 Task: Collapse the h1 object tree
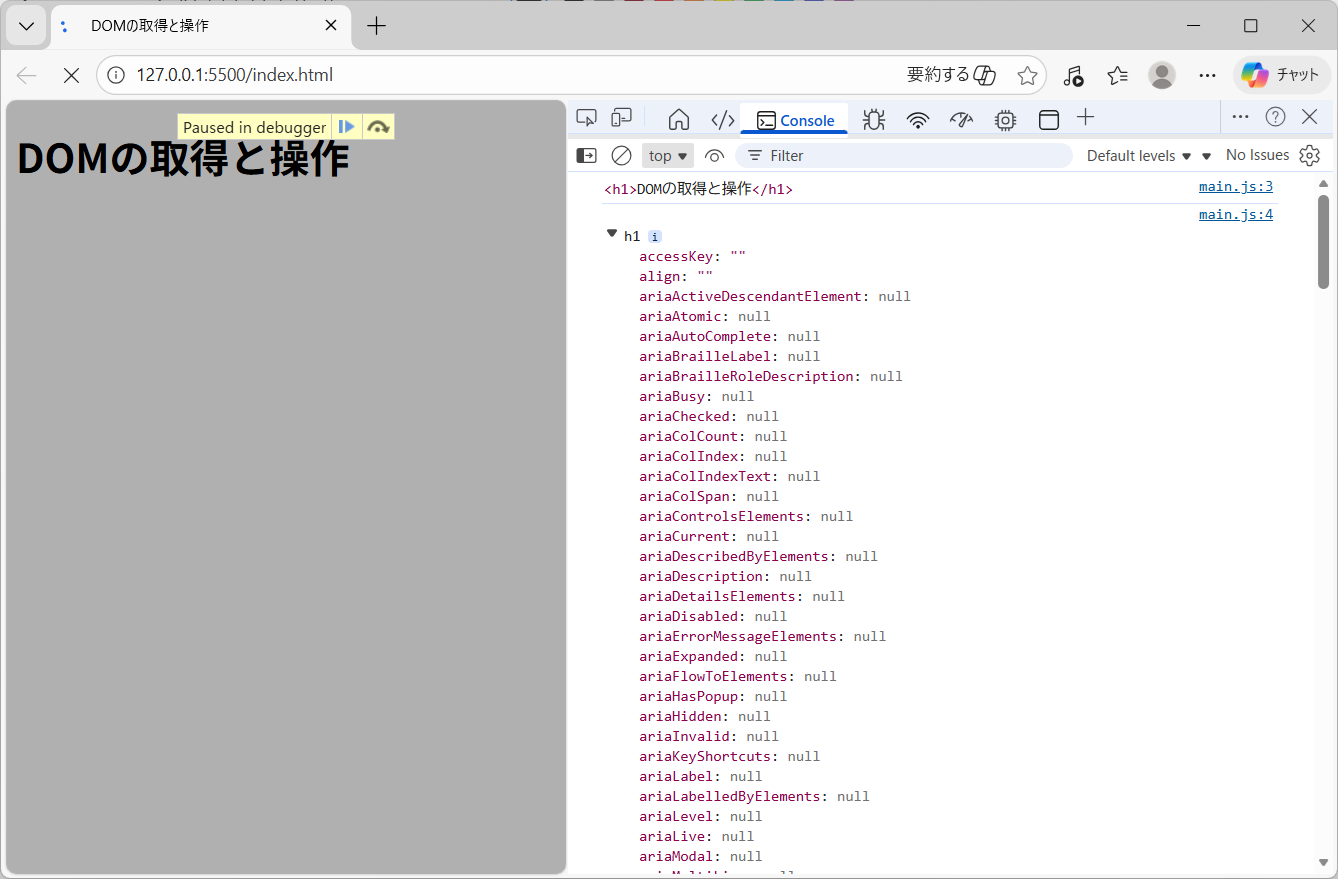tap(612, 234)
